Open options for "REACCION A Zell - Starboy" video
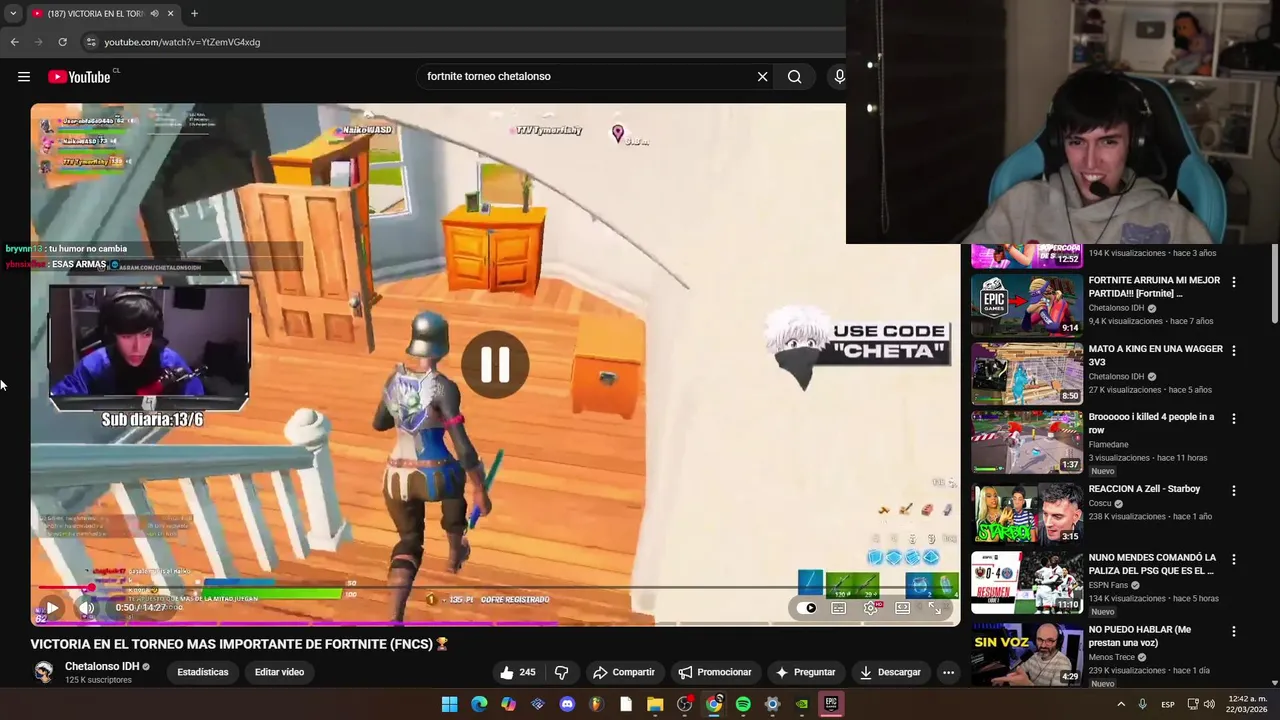 1233,491
